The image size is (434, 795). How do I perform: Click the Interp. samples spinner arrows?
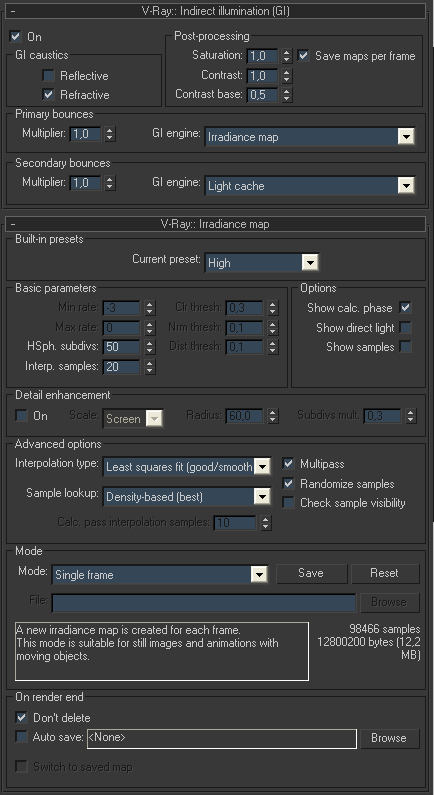click(150, 367)
